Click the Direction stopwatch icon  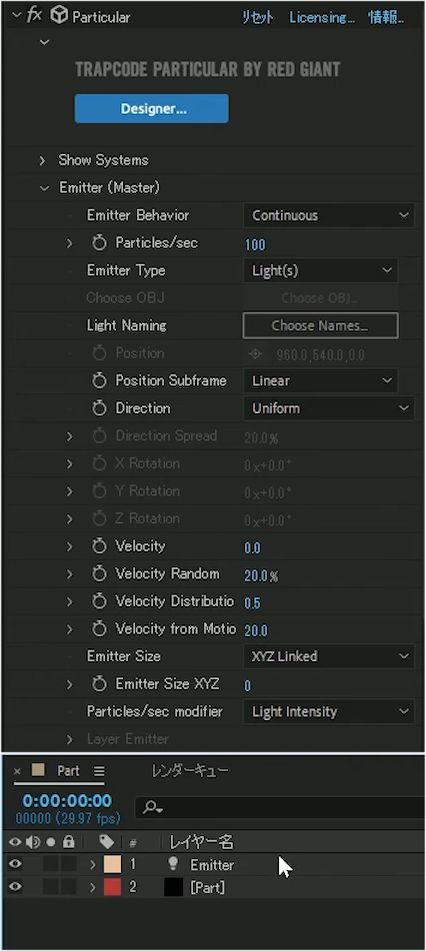click(x=100, y=409)
